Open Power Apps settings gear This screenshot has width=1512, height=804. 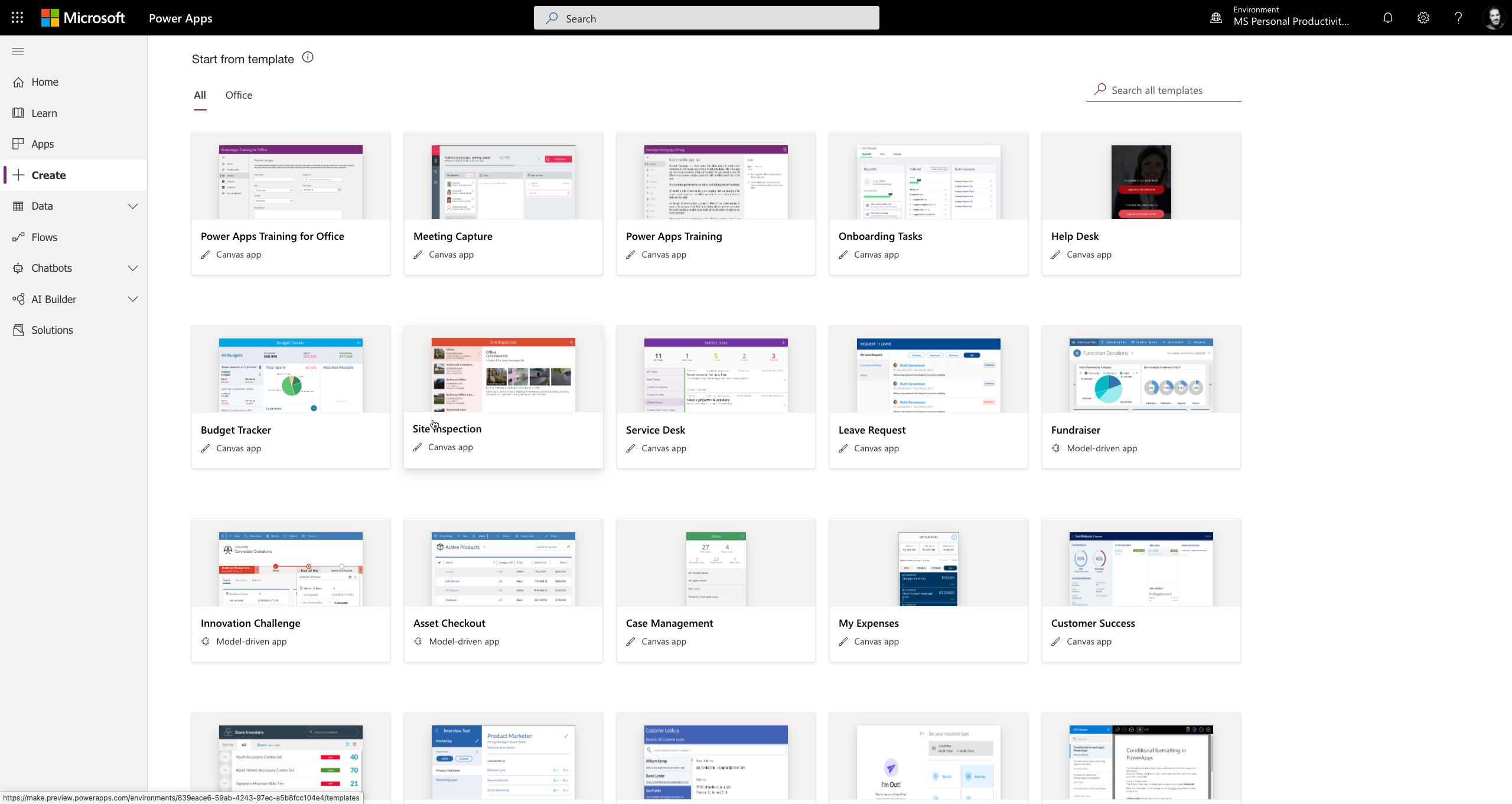(1422, 18)
